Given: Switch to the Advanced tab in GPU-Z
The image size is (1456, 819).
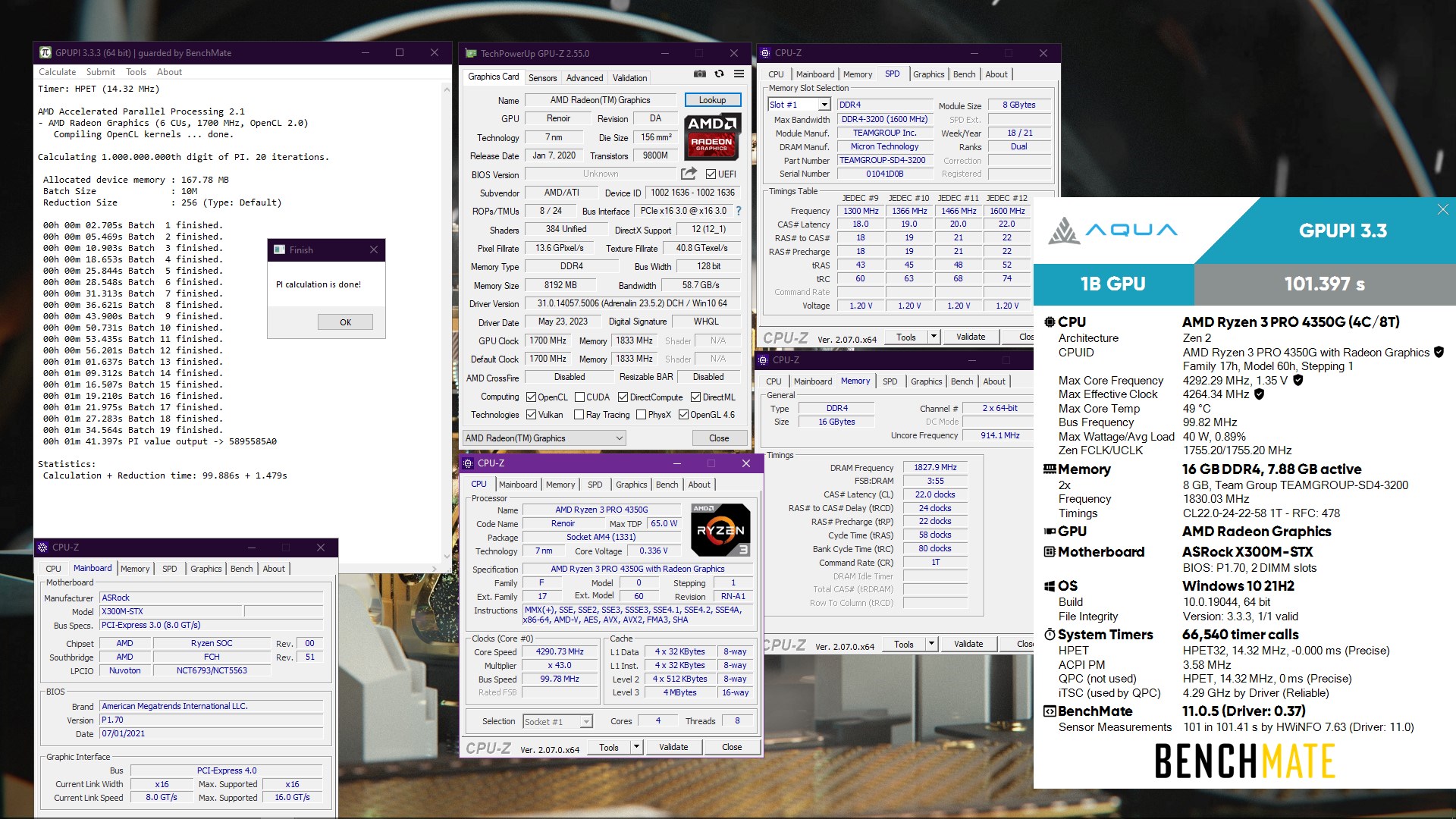Looking at the screenshot, I should point(585,77).
